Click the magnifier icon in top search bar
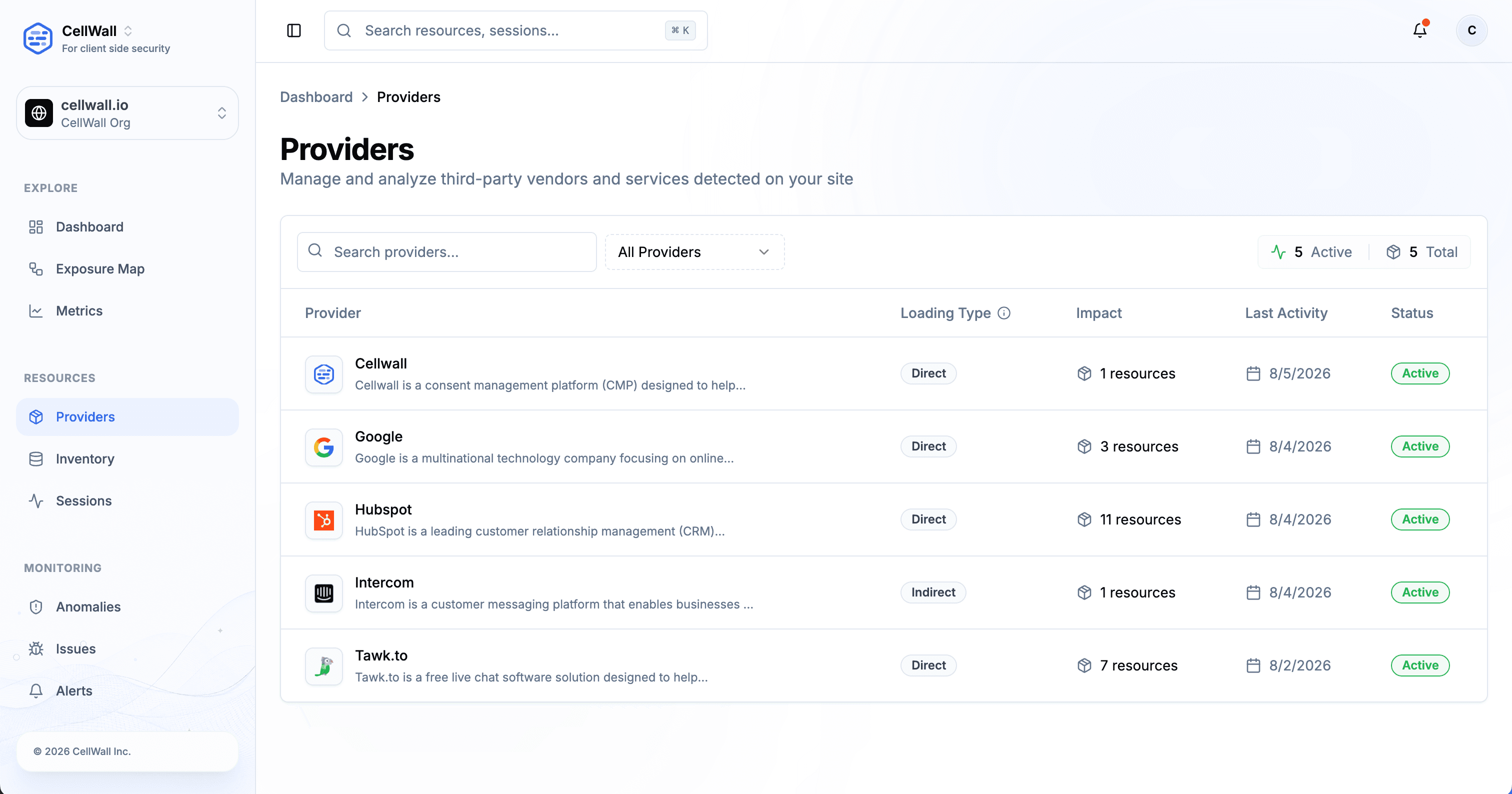The height and width of the screenshot is (794, 1512). pyautogui.click(x=344, y=30)
